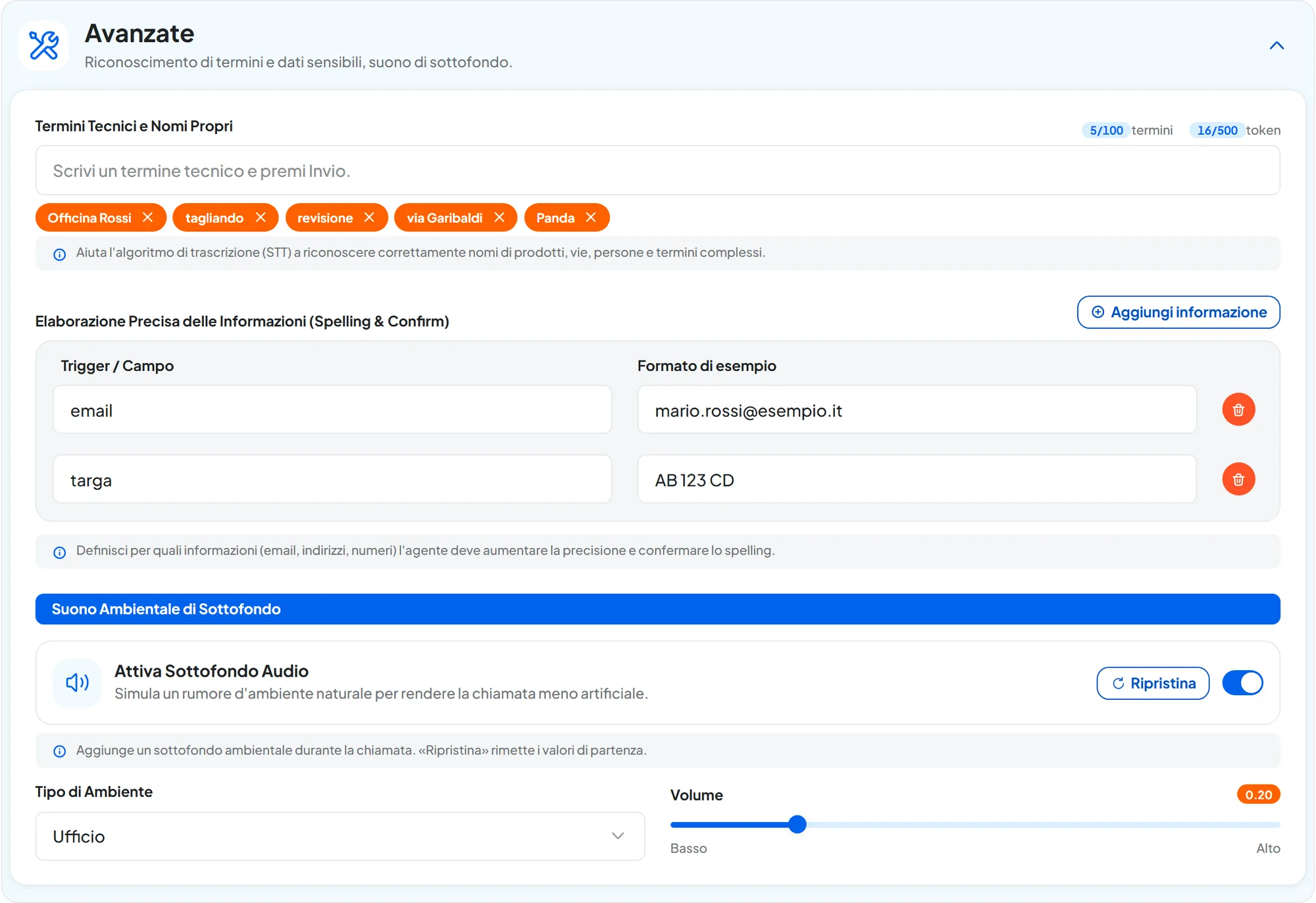Toggle Attiva Sottofondo Audio switch

tap(1242, 683)
